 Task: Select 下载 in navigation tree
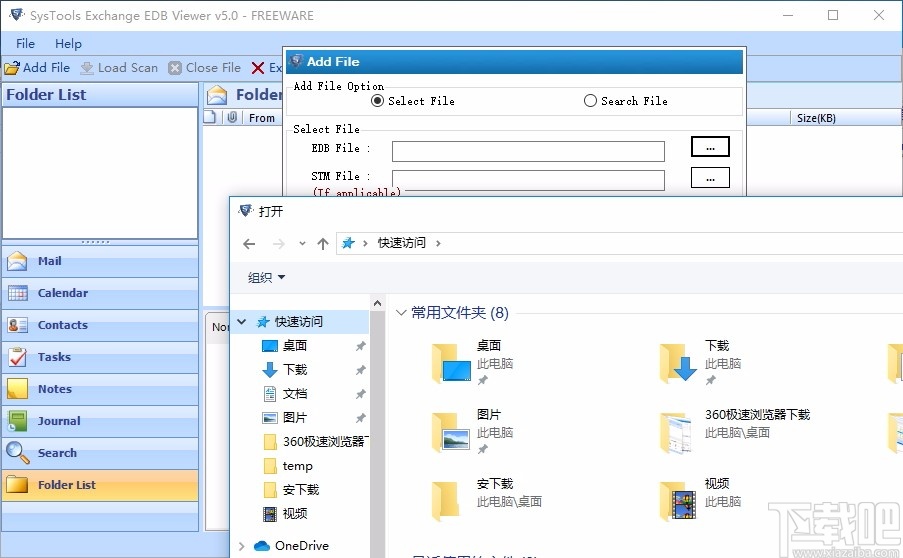point(295,370)
